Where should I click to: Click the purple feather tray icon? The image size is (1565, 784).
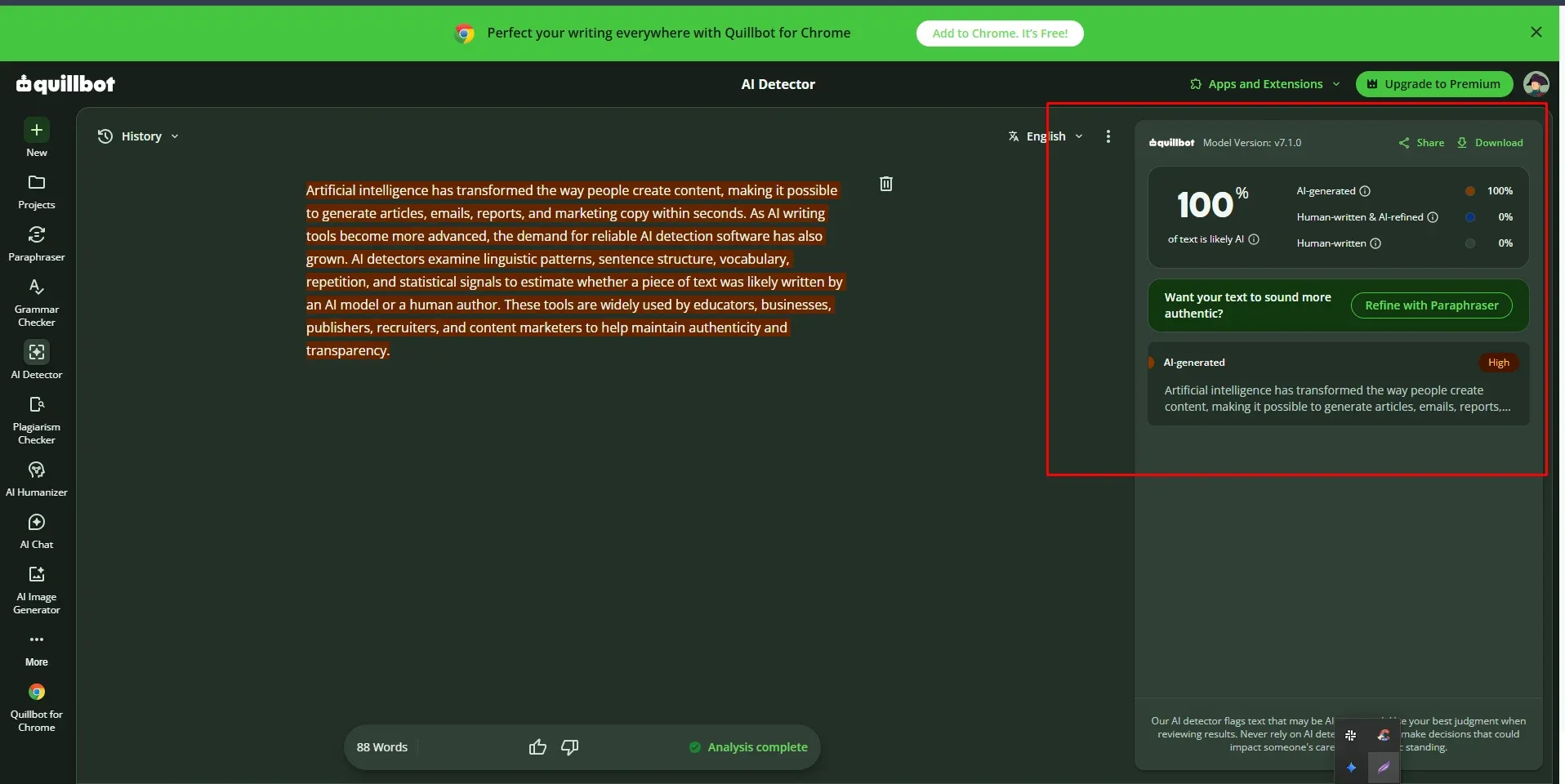pyautogui.click(x=1384, y=767)
